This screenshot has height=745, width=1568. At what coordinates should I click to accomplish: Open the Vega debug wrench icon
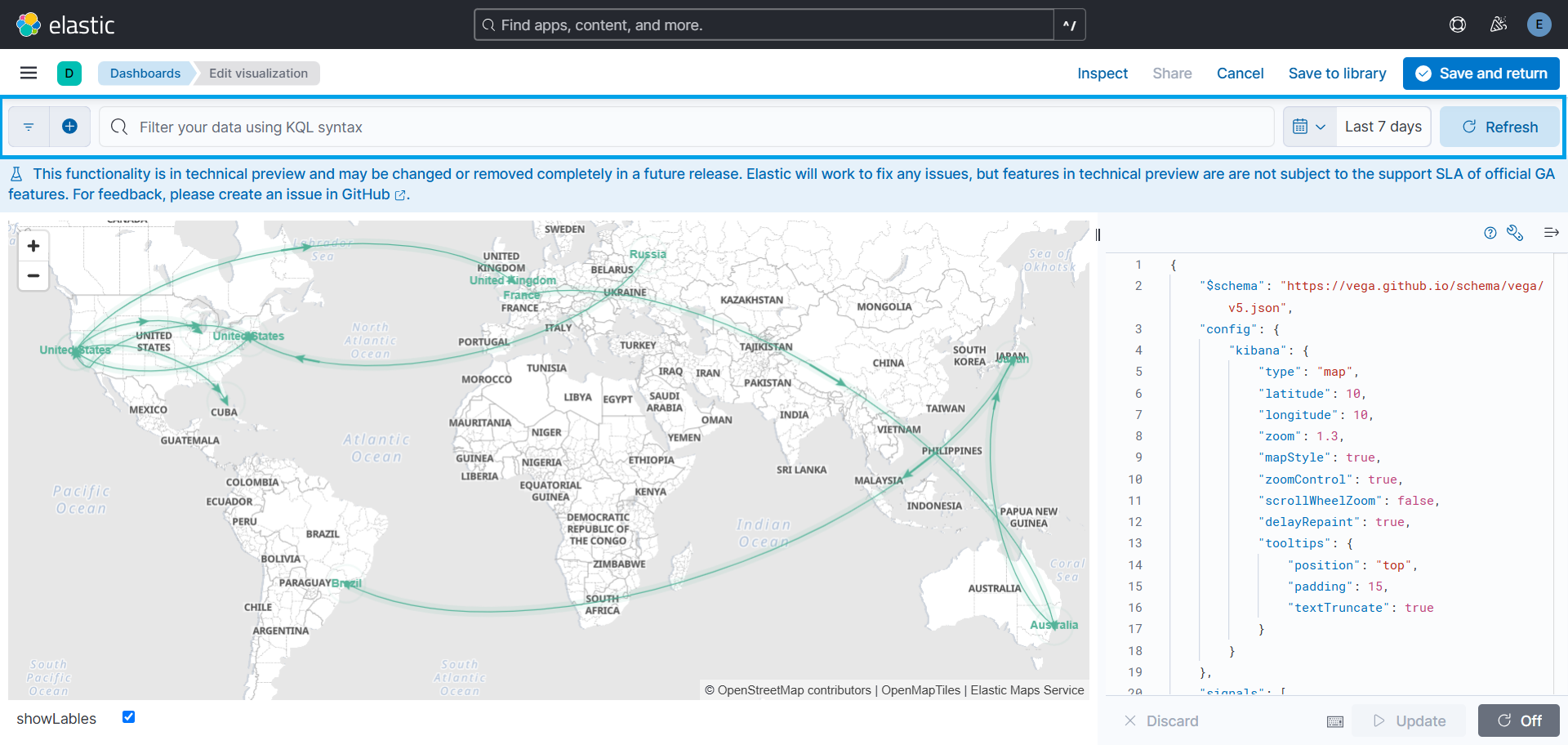pos(1515,233)
